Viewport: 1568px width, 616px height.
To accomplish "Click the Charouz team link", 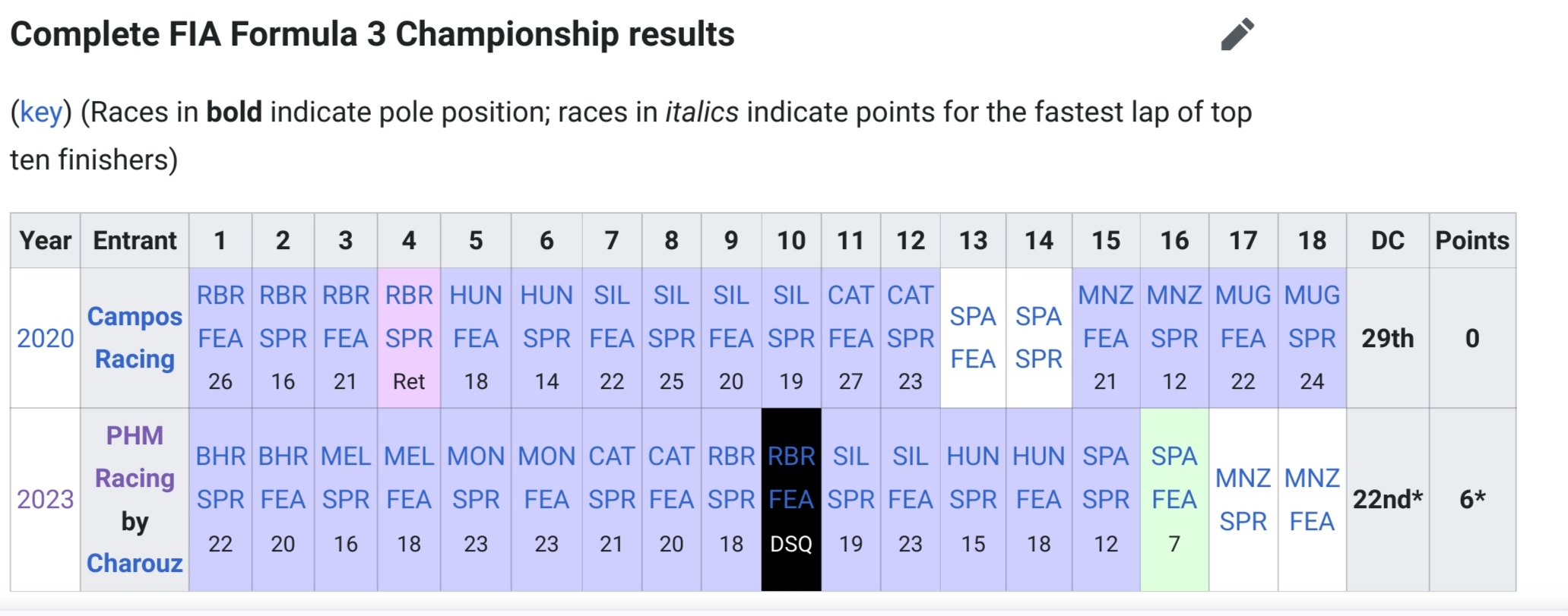I will pyautogui.click(x=135, y=563).
